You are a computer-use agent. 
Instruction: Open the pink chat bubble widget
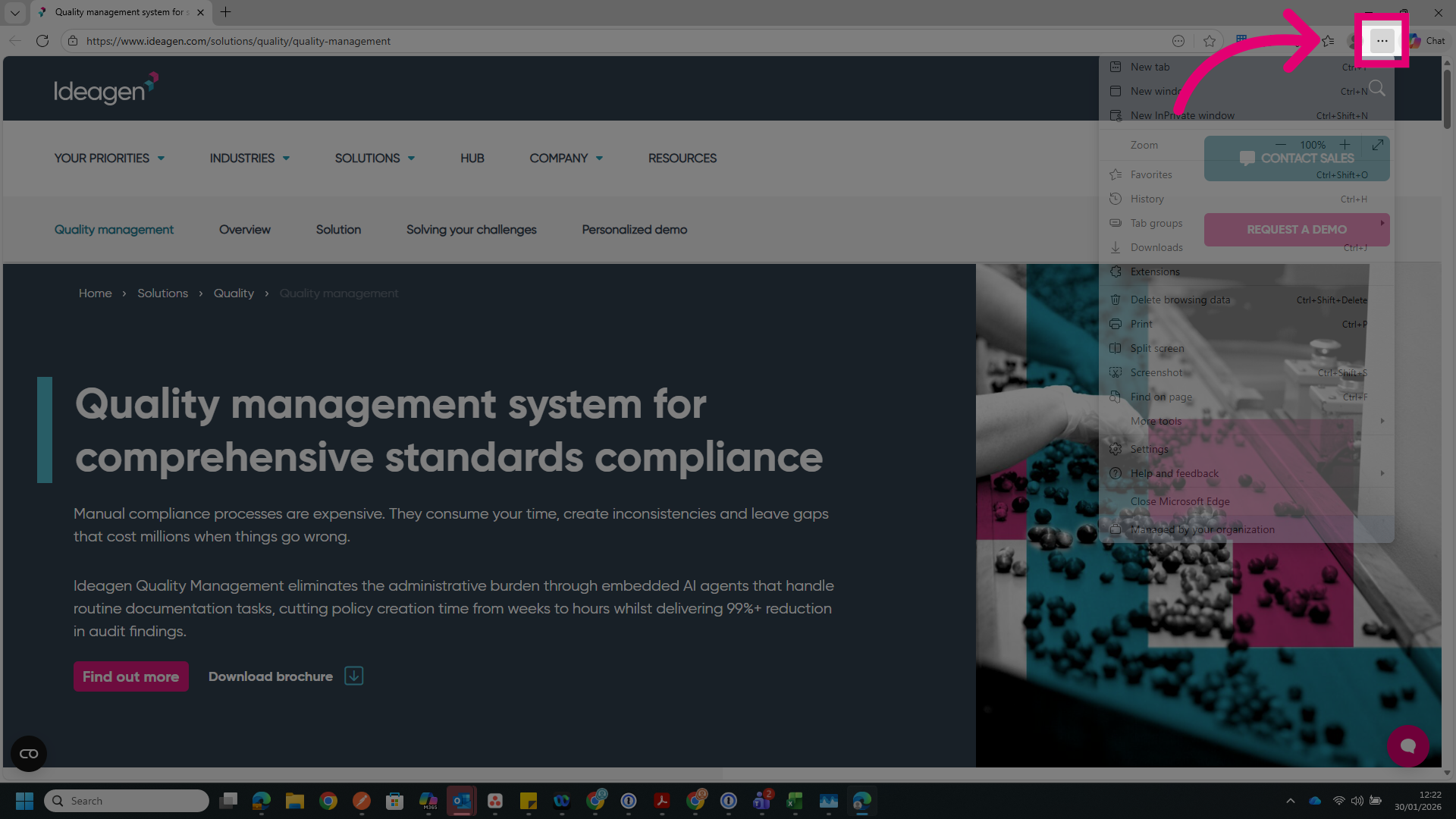pos(1408,746)
